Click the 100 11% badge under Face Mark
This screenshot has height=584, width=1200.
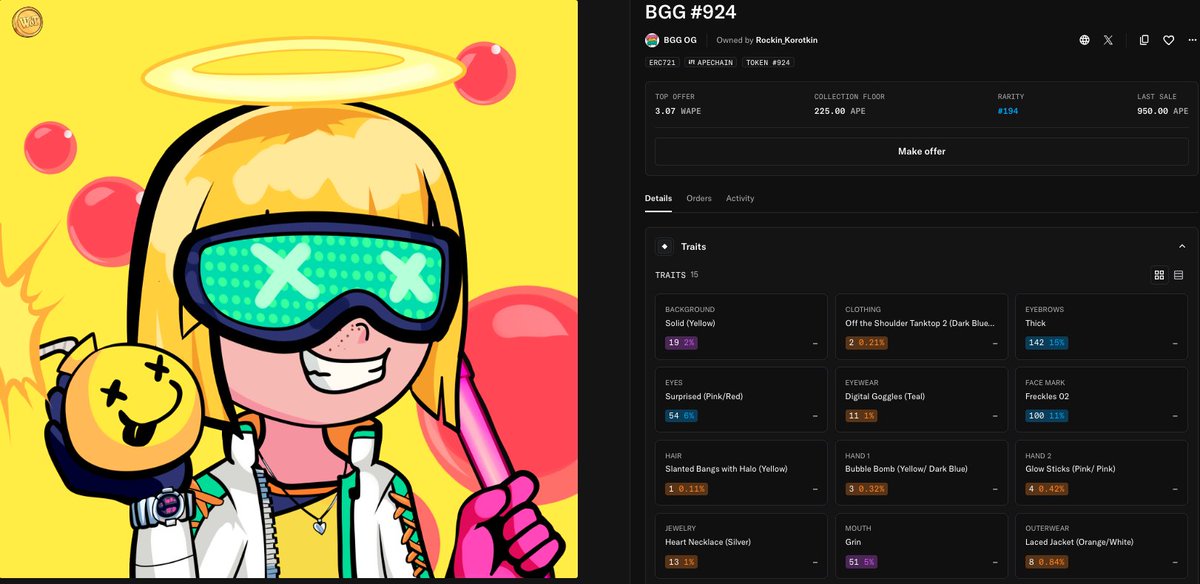click(x=1047, y=415)
